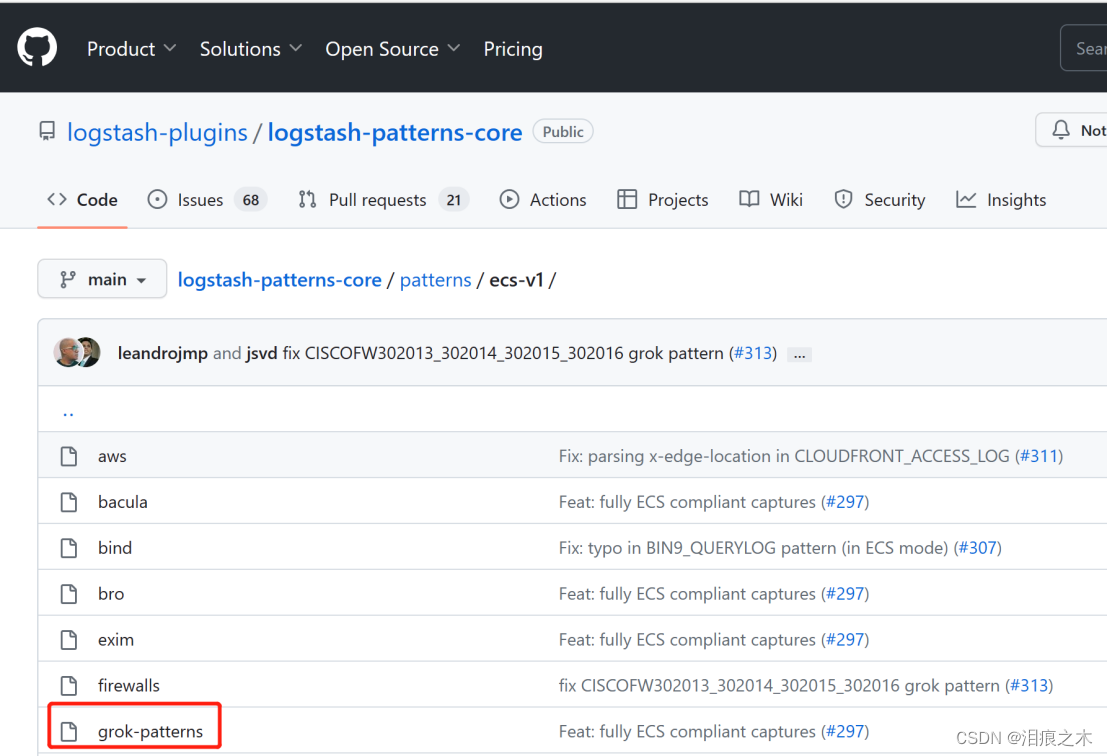Click the circular Issues icon
Screen dimensions: 1108x756
(x=157, y=200)
